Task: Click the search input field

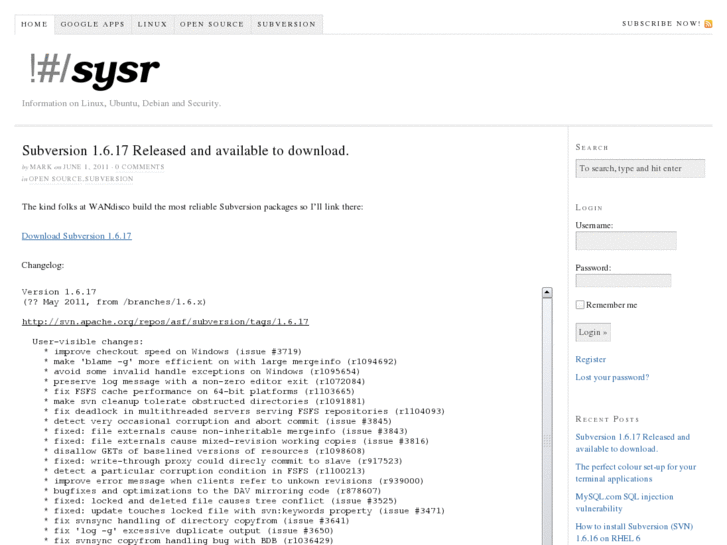Action: [640, 168]
